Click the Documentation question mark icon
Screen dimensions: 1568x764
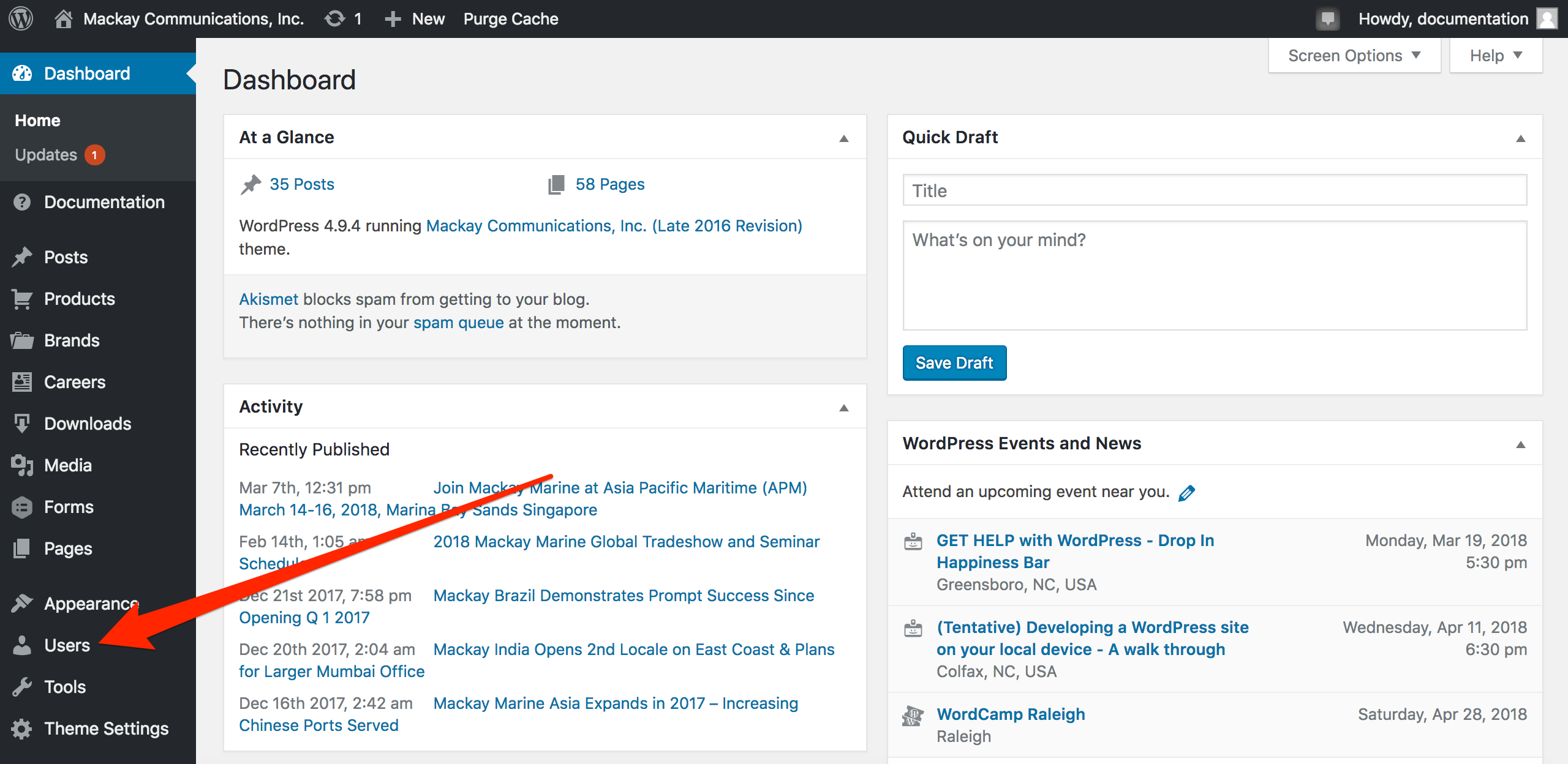tap(22, 202)
